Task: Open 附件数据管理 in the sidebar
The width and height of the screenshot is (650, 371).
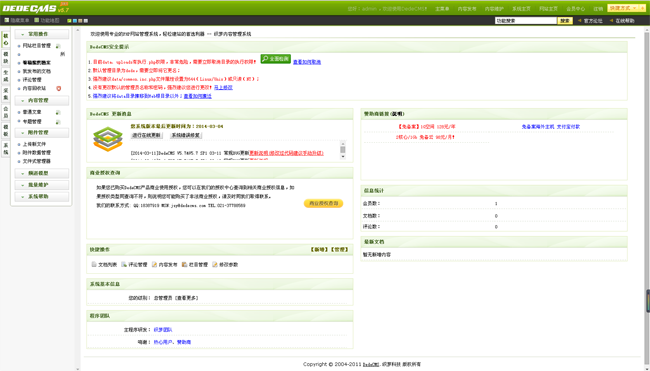Action: 36,153
